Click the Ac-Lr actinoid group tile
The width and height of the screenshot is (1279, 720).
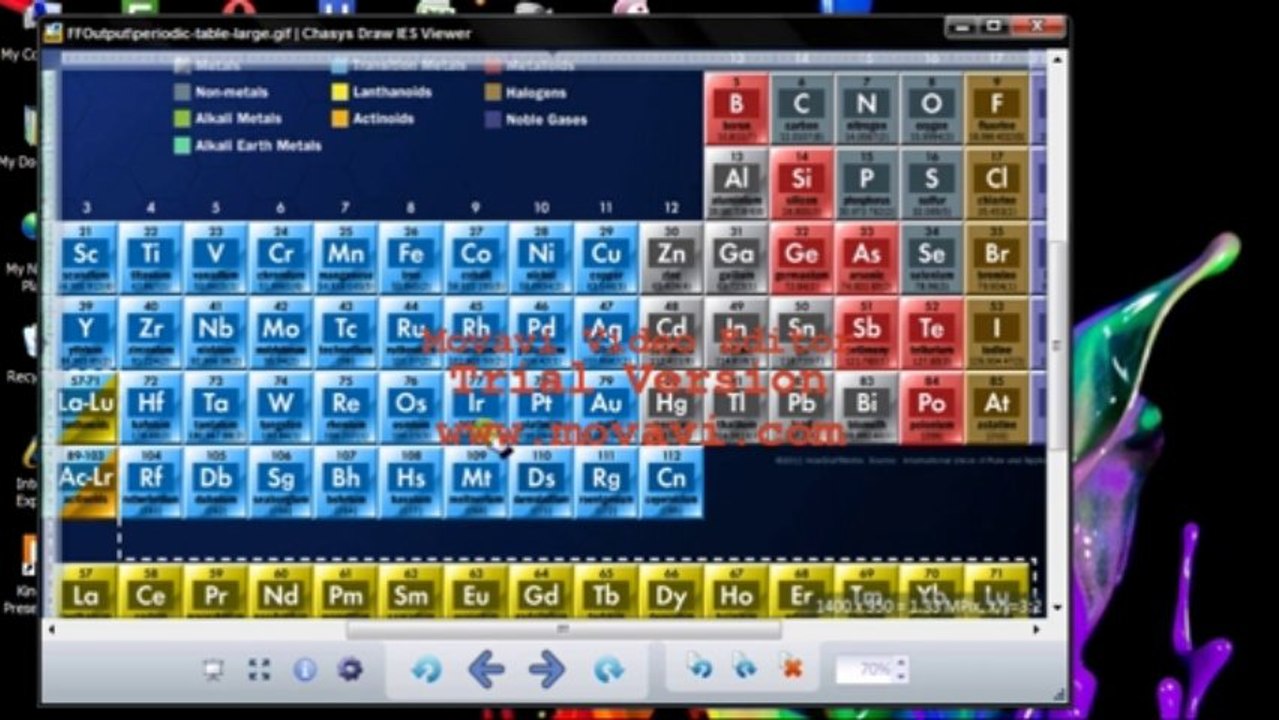pyautogui.click(x=86, y=483)
